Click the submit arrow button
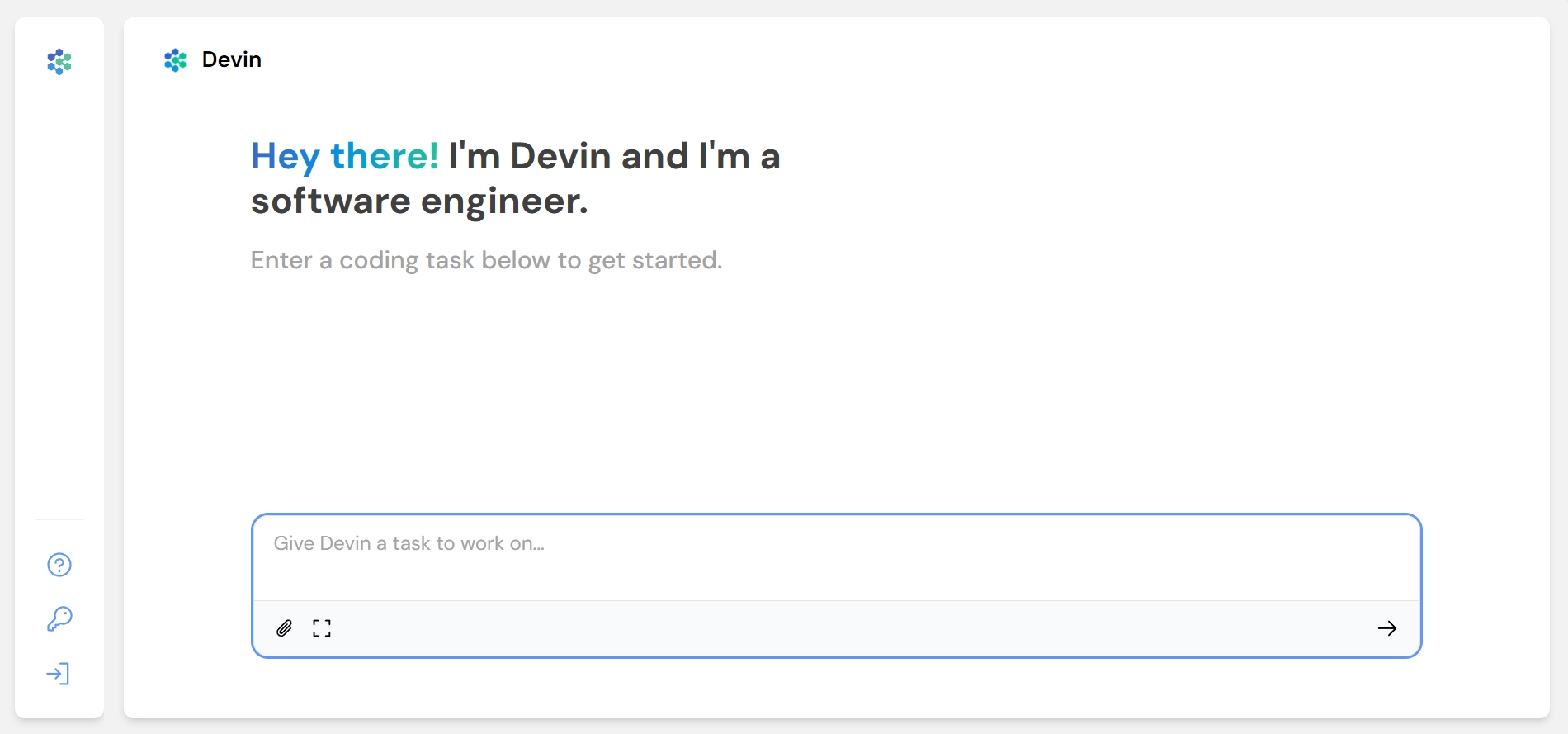Screen dimensions: 1568x734 click(x=1388, y=628)
